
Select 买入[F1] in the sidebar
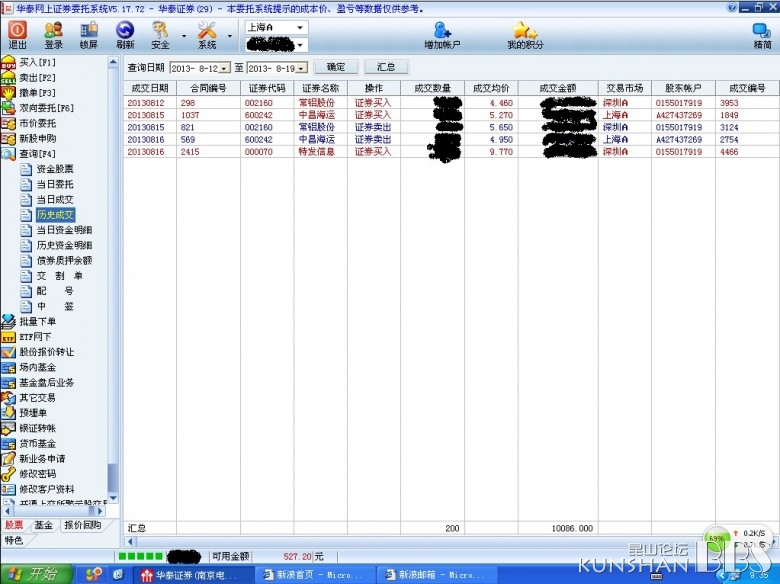[37, 63]
